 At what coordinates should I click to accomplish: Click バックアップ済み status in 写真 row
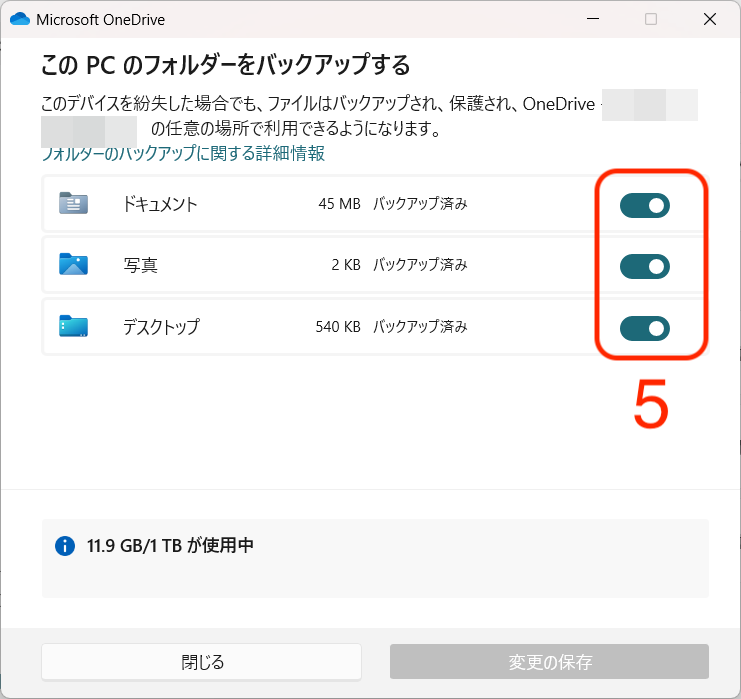pyautogui.click(x=420, y=265)
